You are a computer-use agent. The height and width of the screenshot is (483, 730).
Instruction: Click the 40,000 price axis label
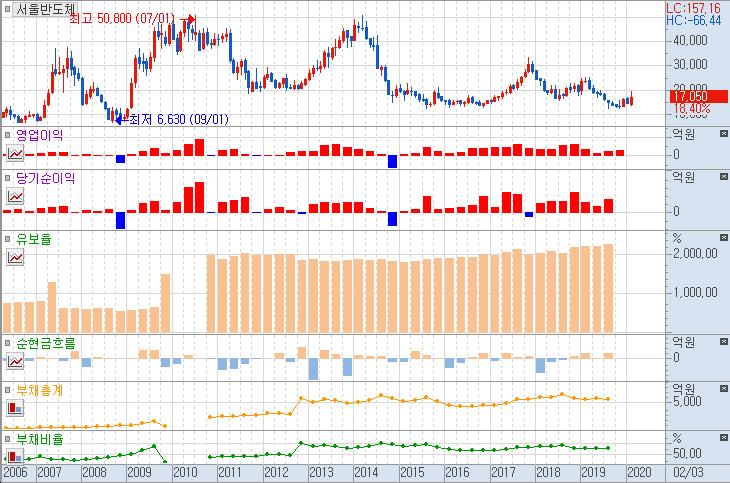pyautogui.click(x=690, y=41)
